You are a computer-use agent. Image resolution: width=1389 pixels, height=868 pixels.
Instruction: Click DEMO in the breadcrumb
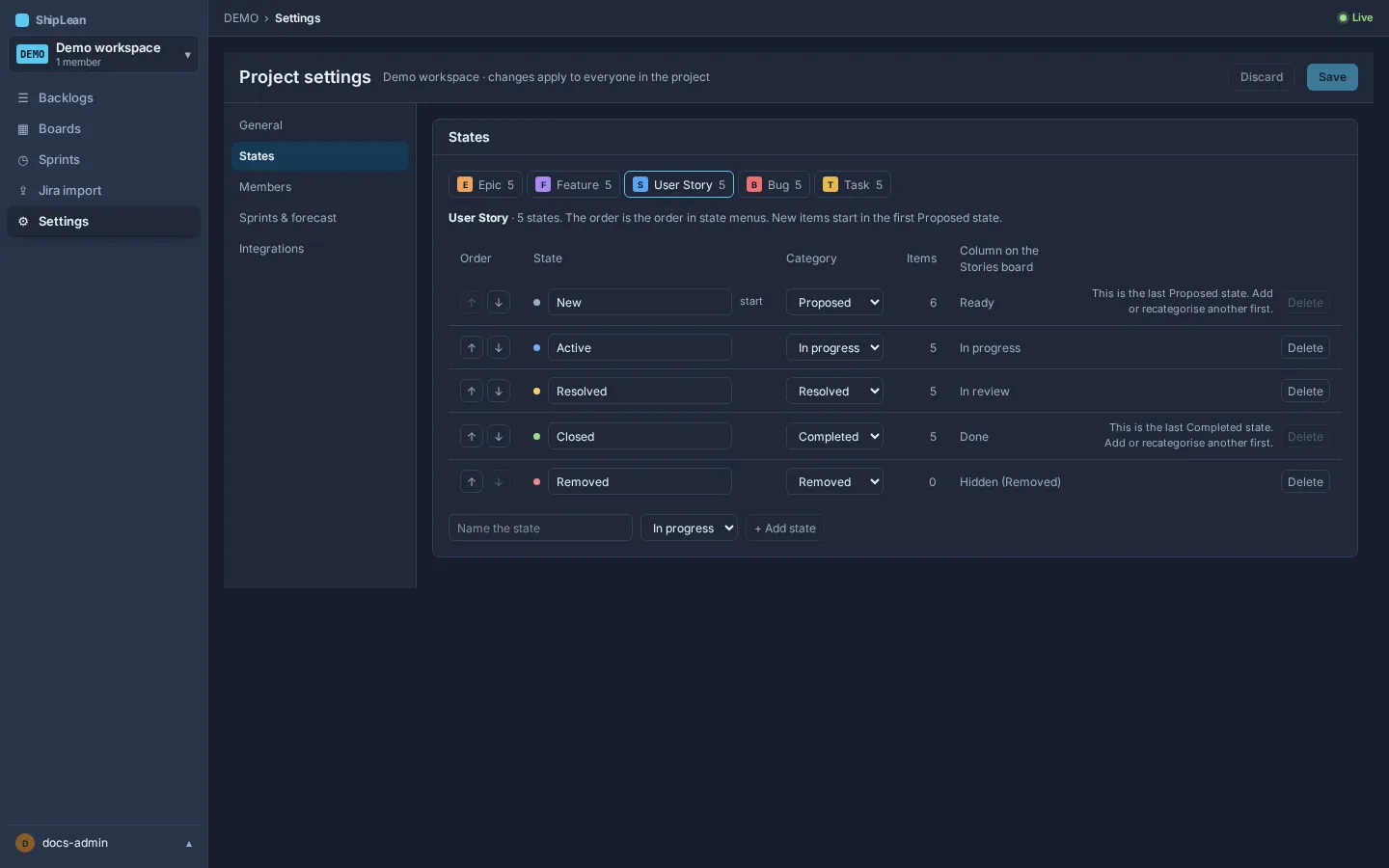pyautogui.click(x=241, y=18)
